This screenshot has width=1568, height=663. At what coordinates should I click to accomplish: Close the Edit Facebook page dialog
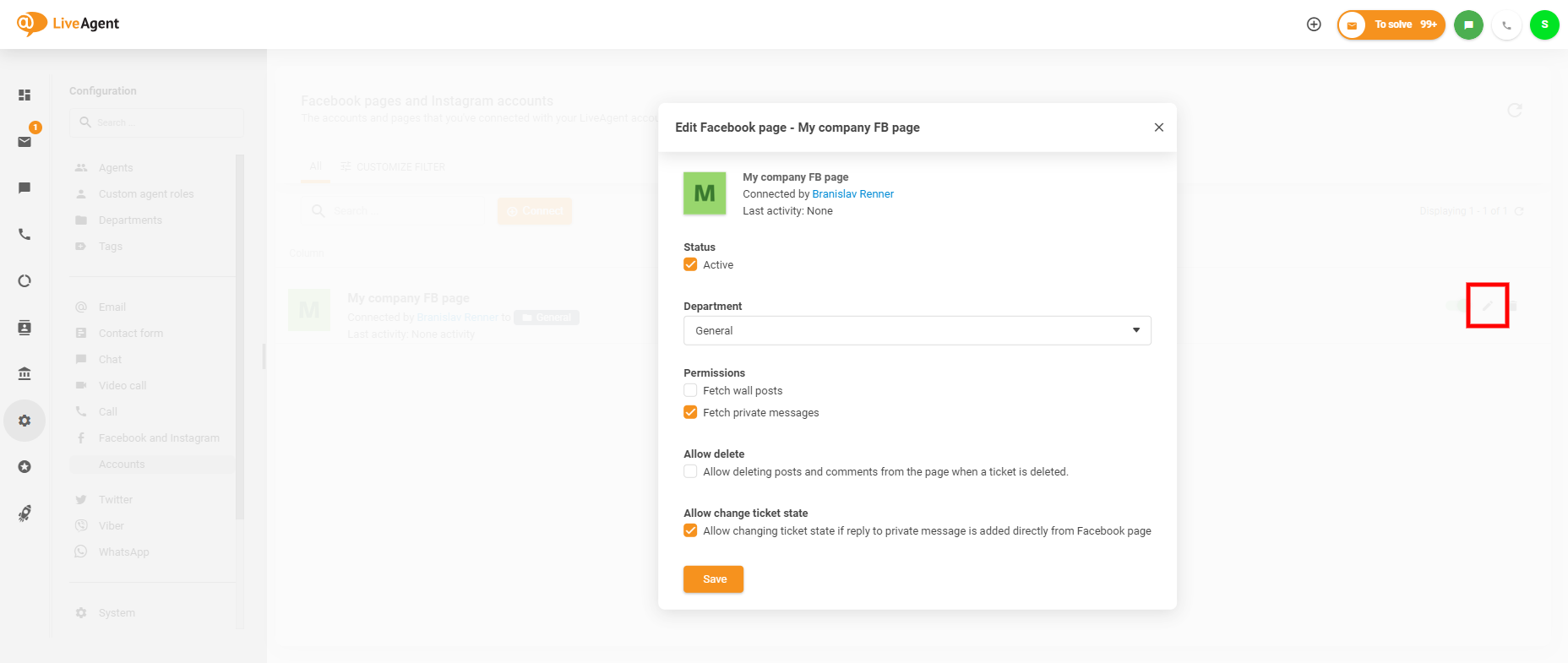coord(1158,128)
